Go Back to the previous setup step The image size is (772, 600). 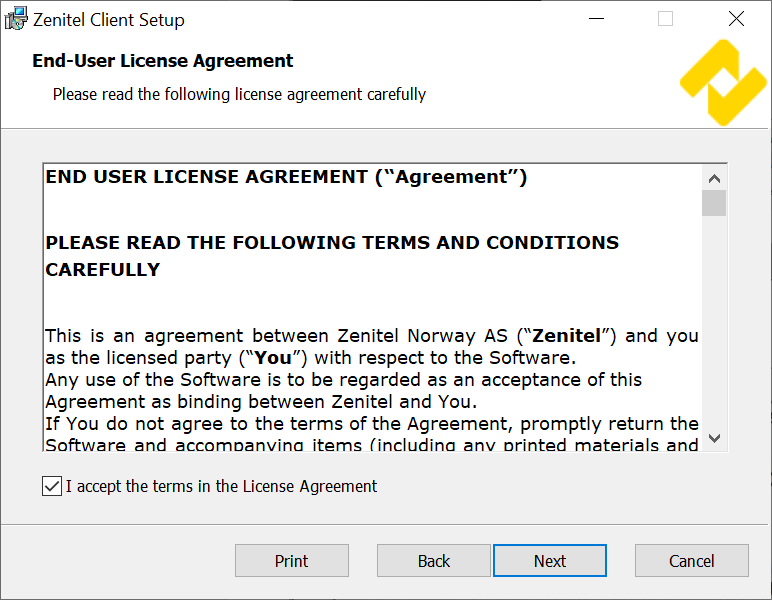tap(434, 561)
